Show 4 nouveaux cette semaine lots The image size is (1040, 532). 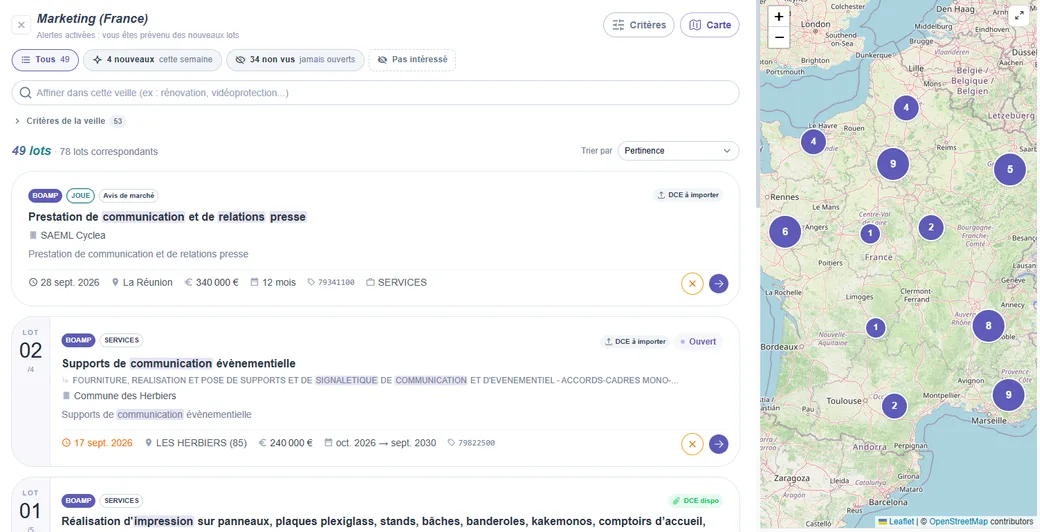point(153,60)
